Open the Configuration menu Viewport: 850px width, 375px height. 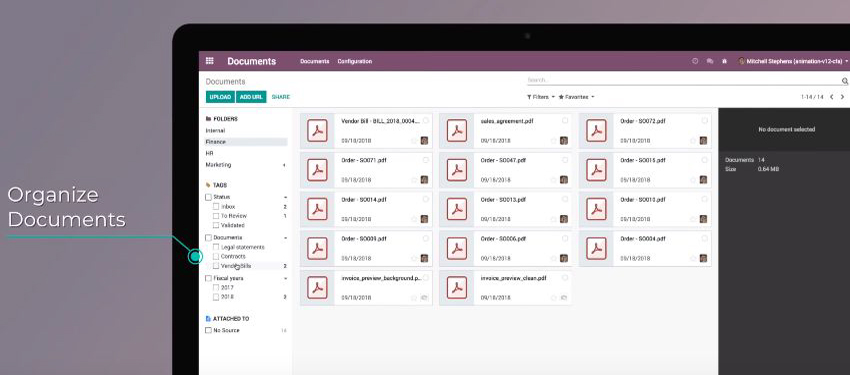pyautogui.click(x=355, y=61)
